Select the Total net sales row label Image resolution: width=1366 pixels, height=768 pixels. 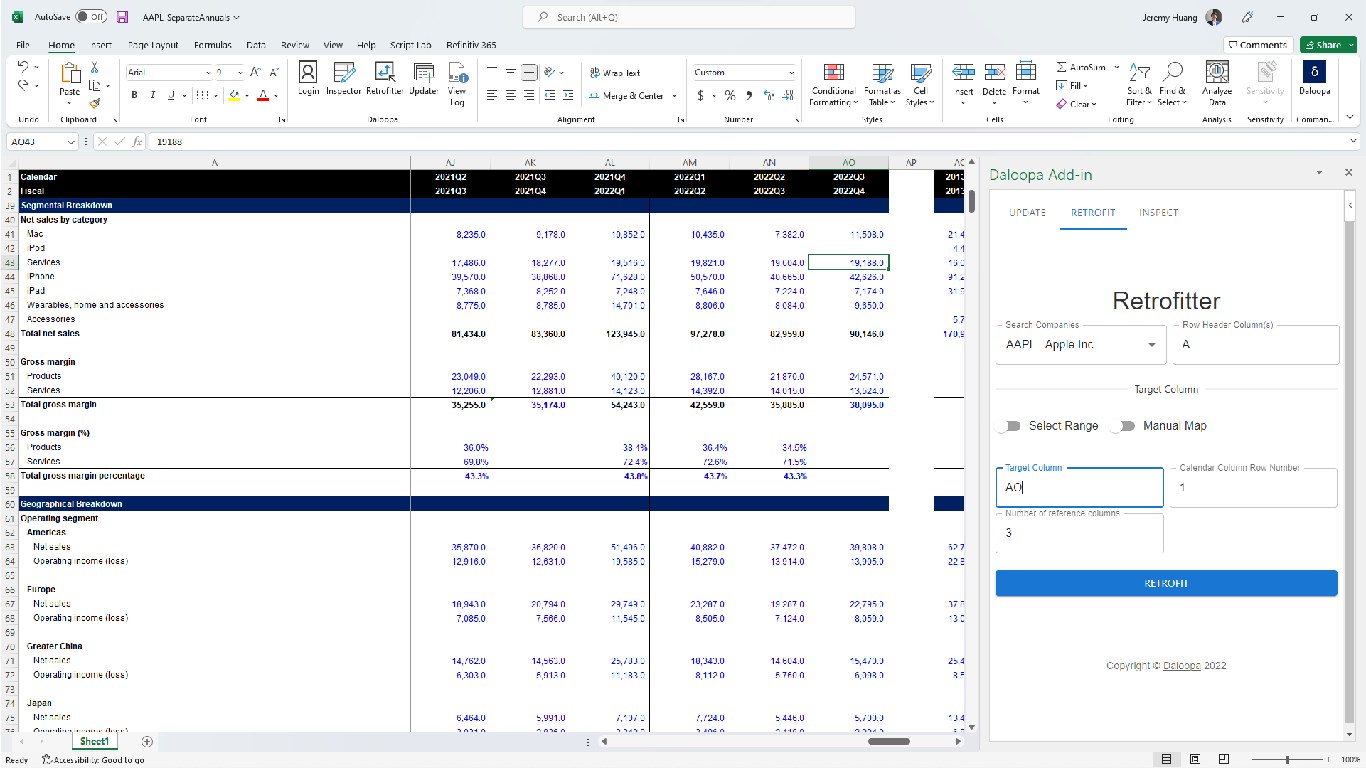pyautogui.click(x=50, y=333)
